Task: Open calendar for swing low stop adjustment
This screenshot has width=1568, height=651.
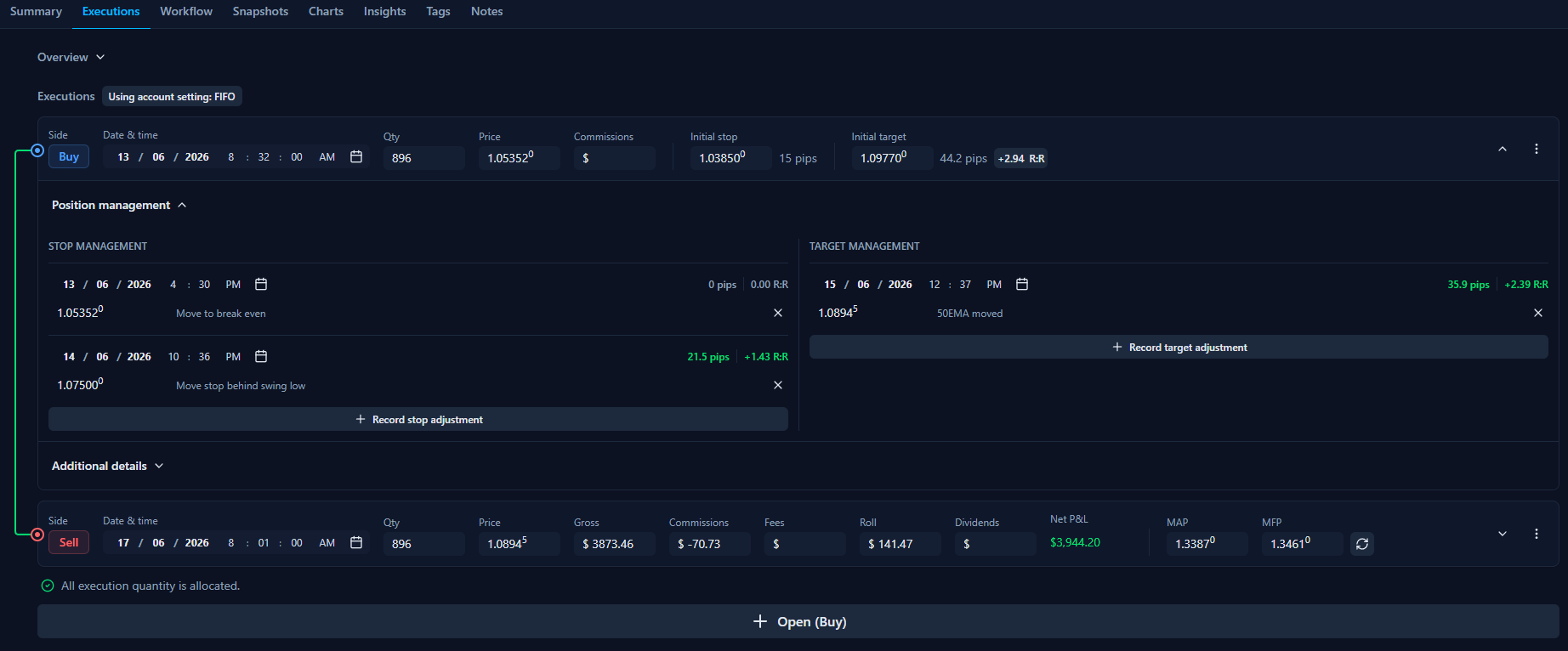Action: [261, 357]
